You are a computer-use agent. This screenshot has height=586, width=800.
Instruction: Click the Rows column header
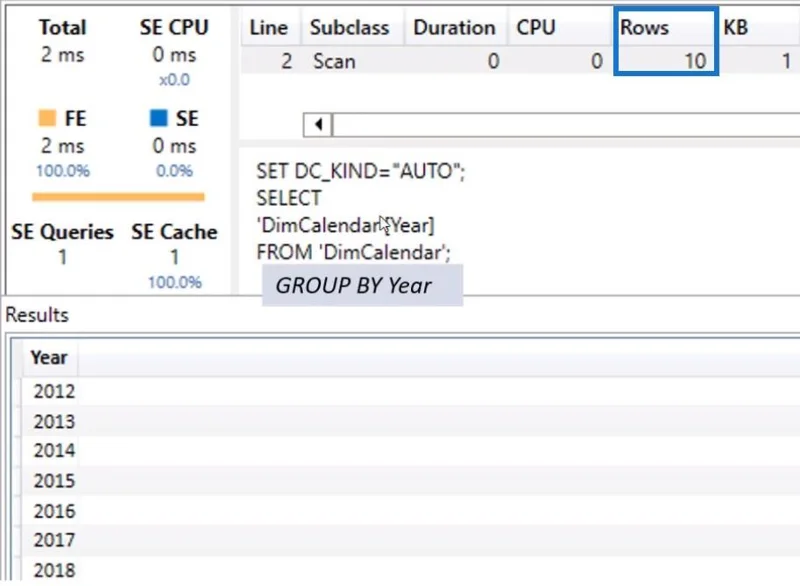(665, 28)
